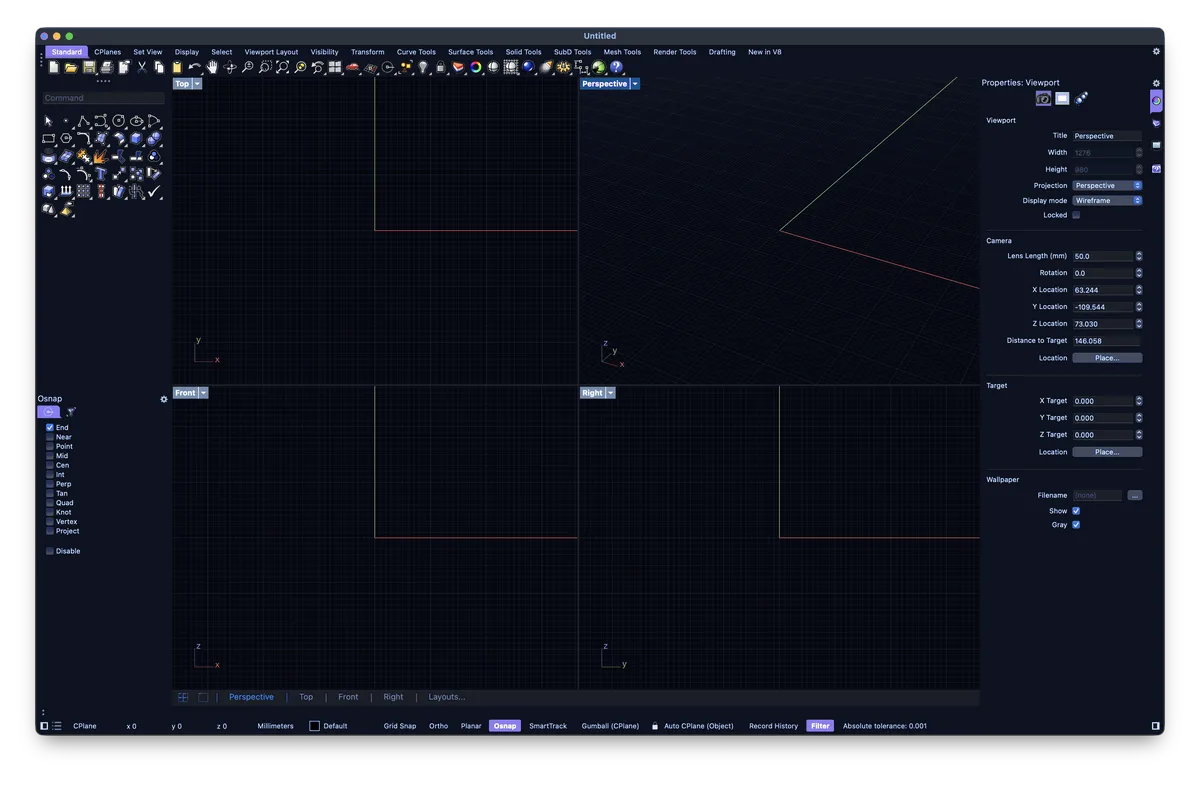1200x787 pixels.
Task: Click the color wheel icon in toolbar
Action: [476, 67]
